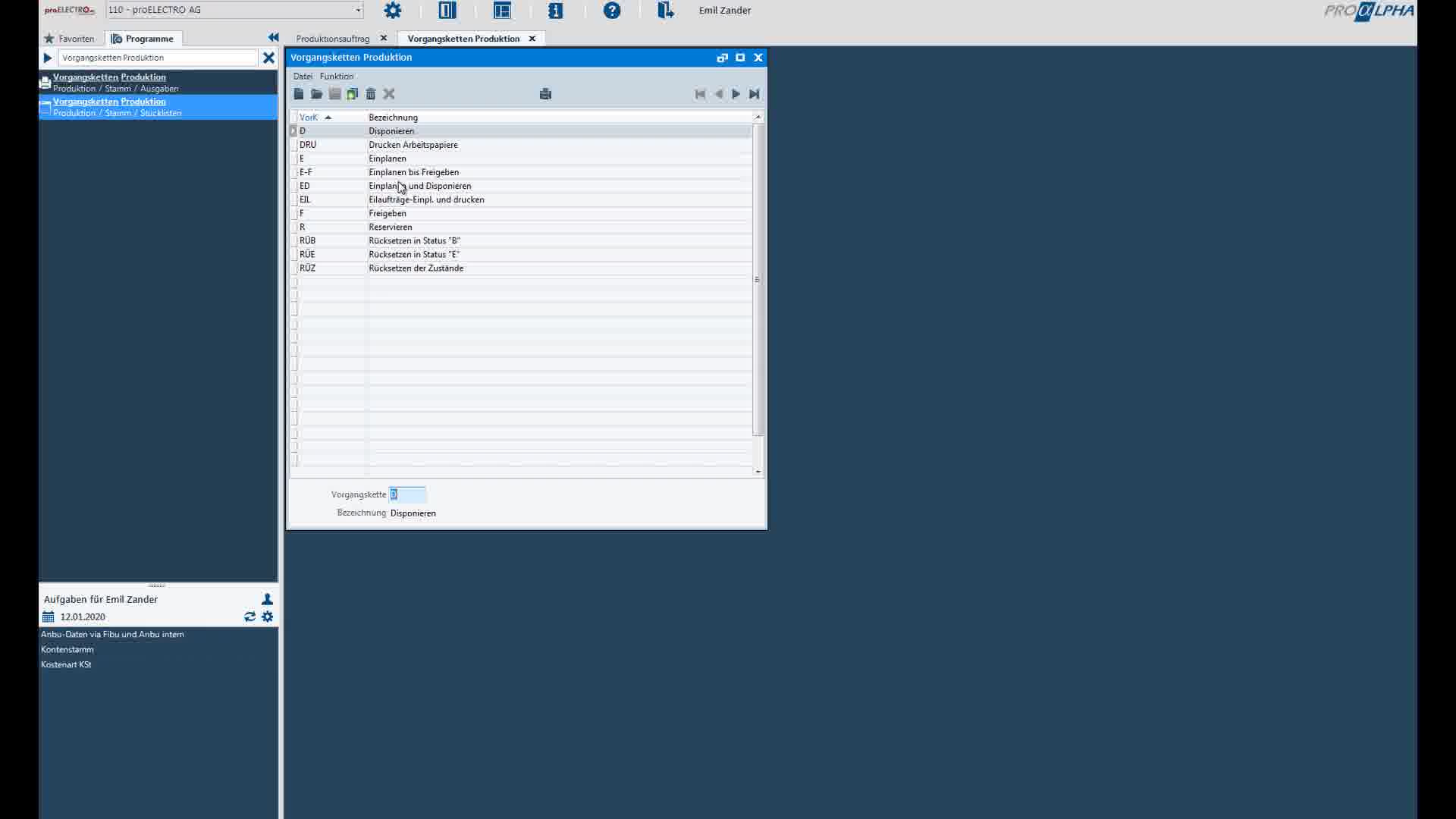Click the window layout table icon
Screen dimensions: 1456x819
pos(502,11)
